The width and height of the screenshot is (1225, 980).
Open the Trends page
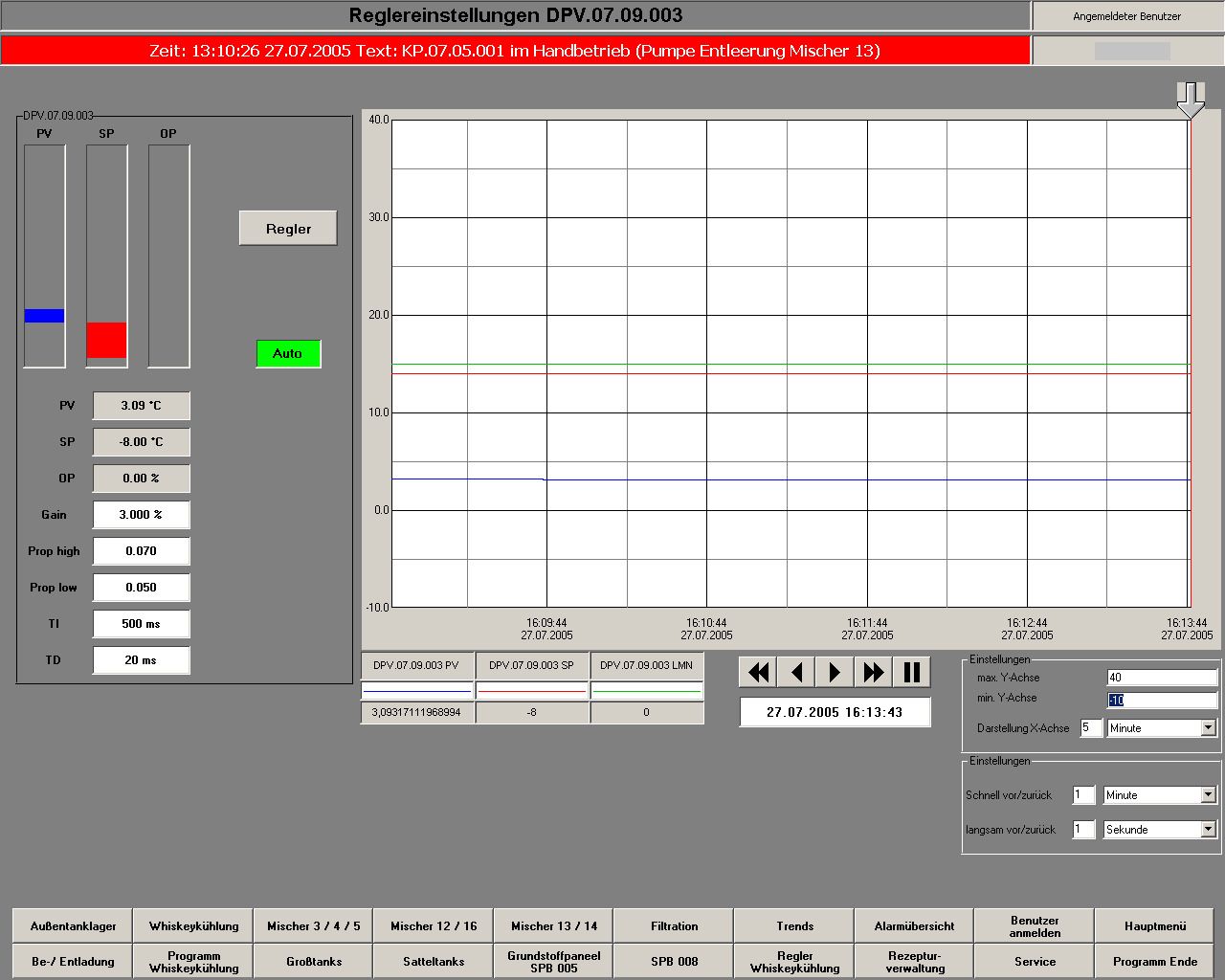(794, 926)
